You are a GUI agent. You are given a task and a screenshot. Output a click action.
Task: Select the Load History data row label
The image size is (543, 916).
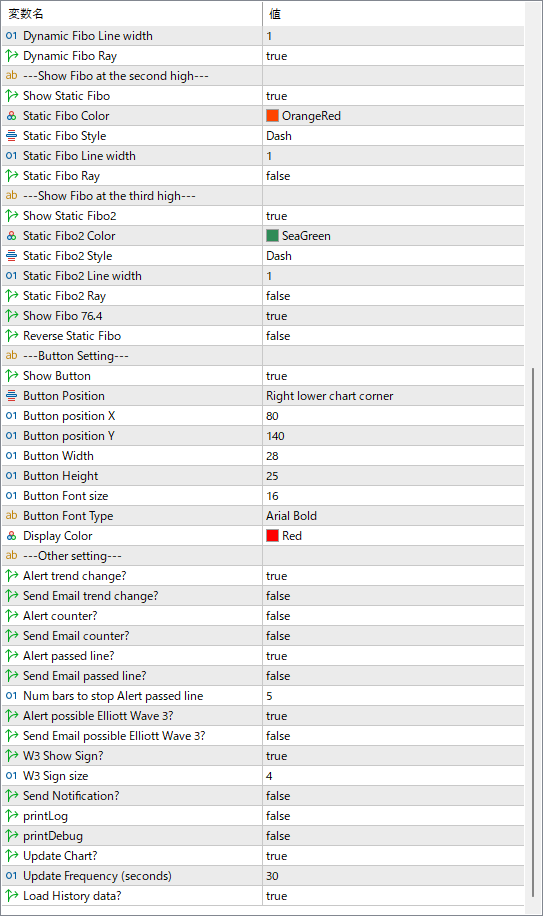pos(72,896)
